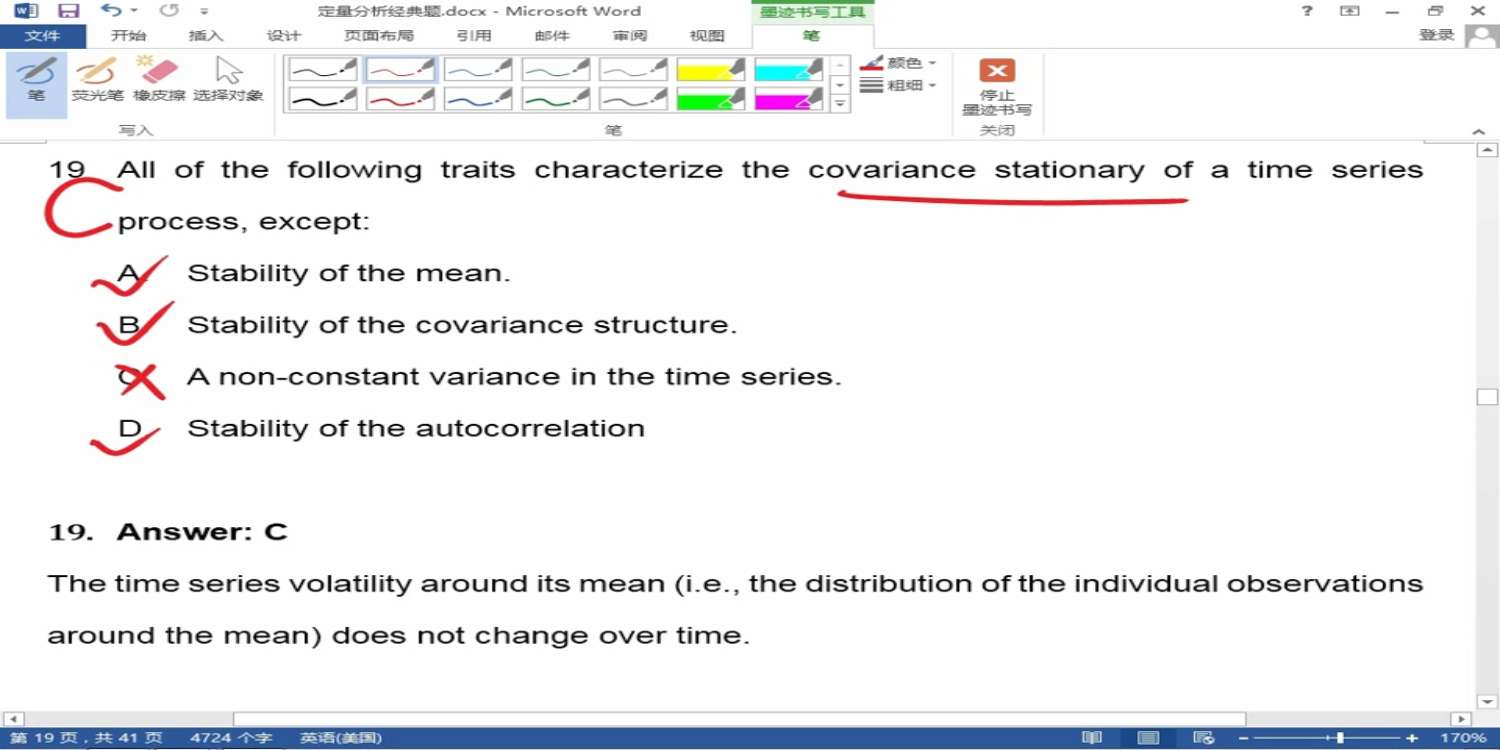
Task: Pick the thick red pen style
Action: click(401, 99)
